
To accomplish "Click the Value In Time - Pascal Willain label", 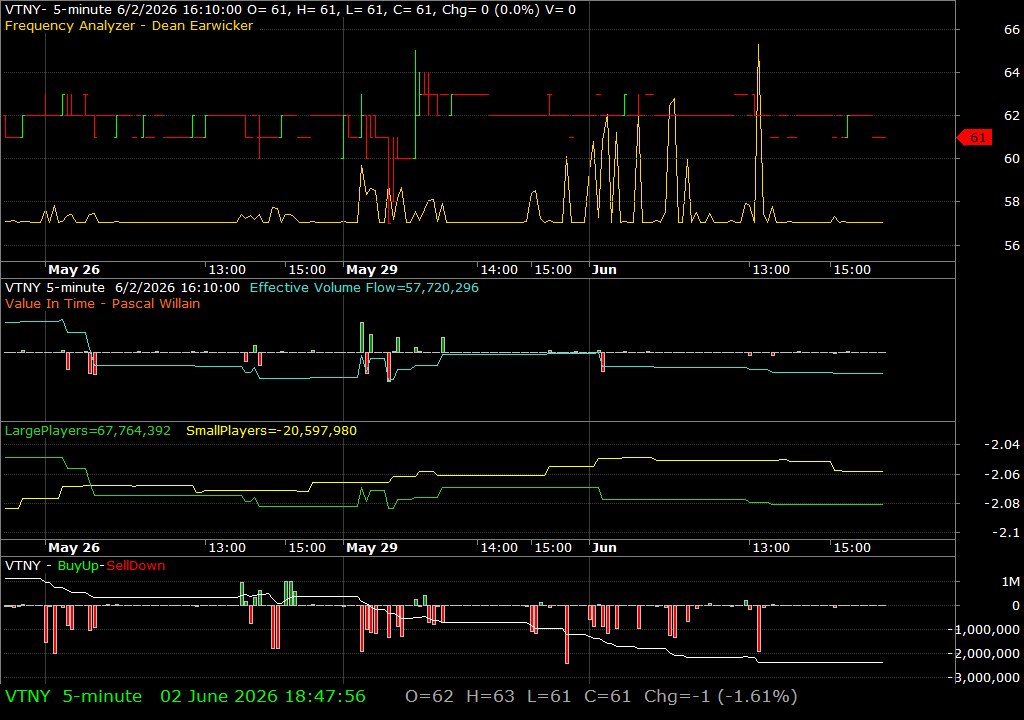I will (103, 303).
